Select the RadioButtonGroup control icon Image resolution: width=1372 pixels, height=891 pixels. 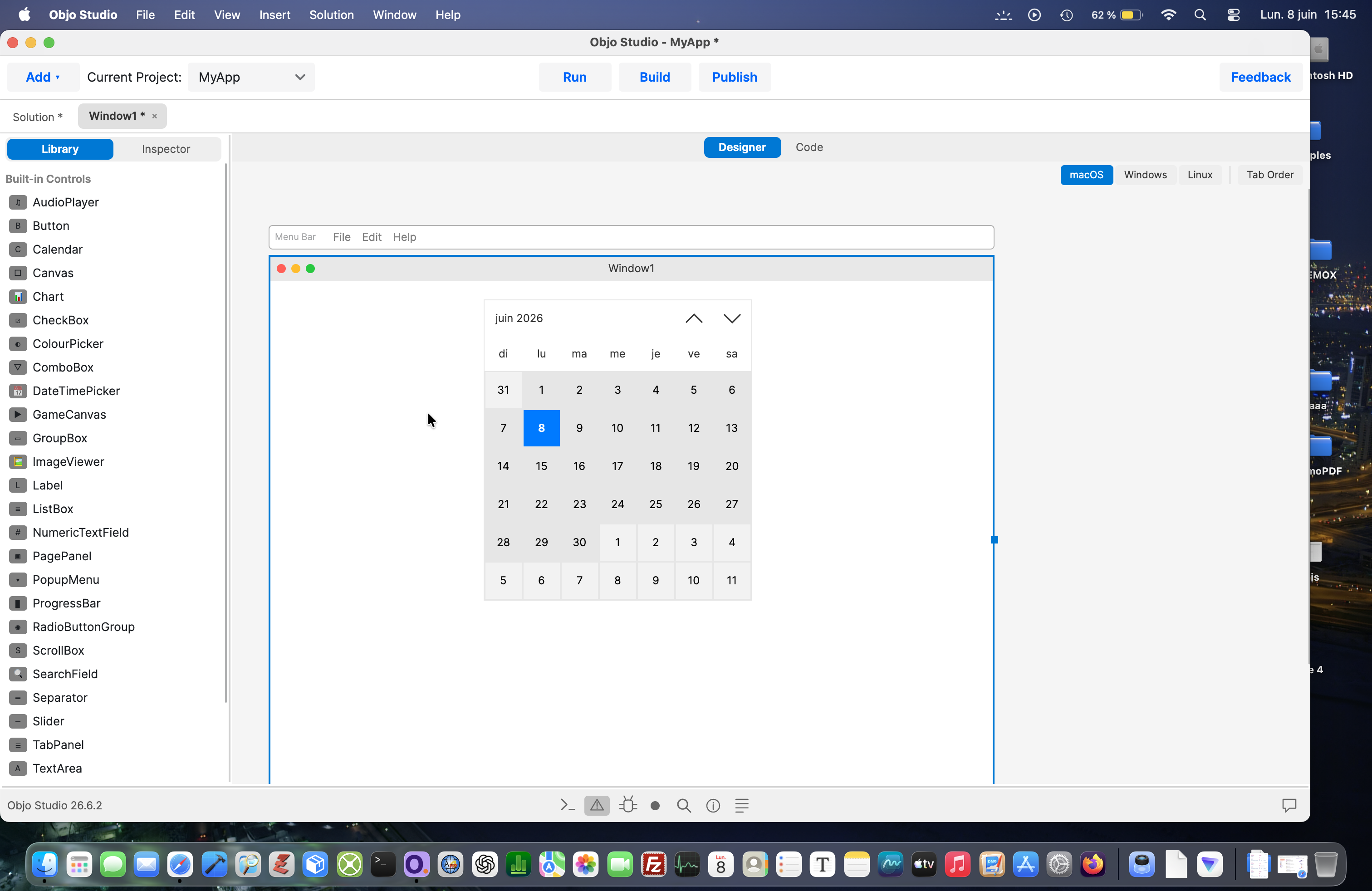pyautogui.click(x=18, y=627)
